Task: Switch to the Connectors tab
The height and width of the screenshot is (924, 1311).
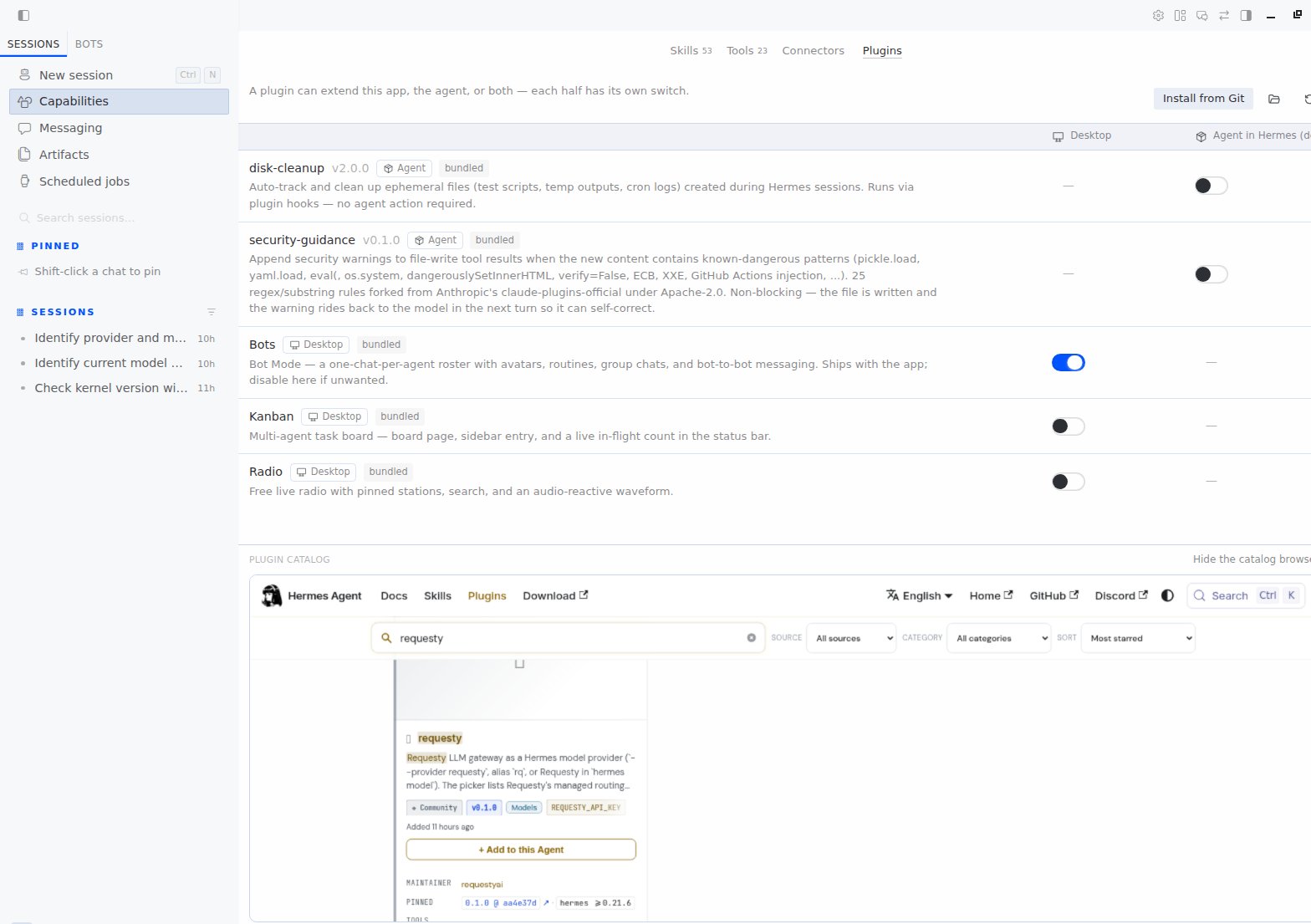Action: pyautogui.click(x=813, y=51)
